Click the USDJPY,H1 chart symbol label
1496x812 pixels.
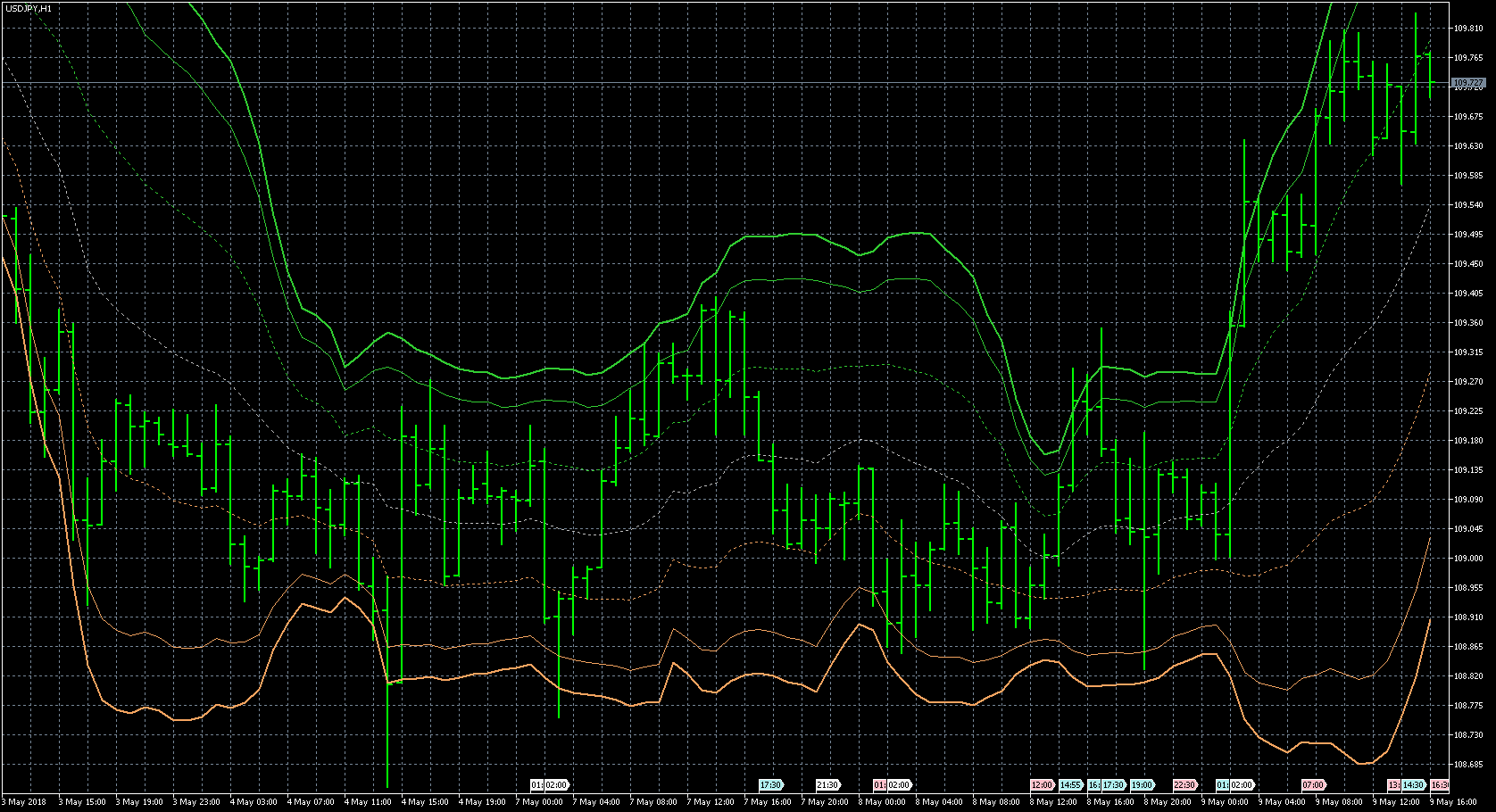pyautogui.click(x=29, y=8)
